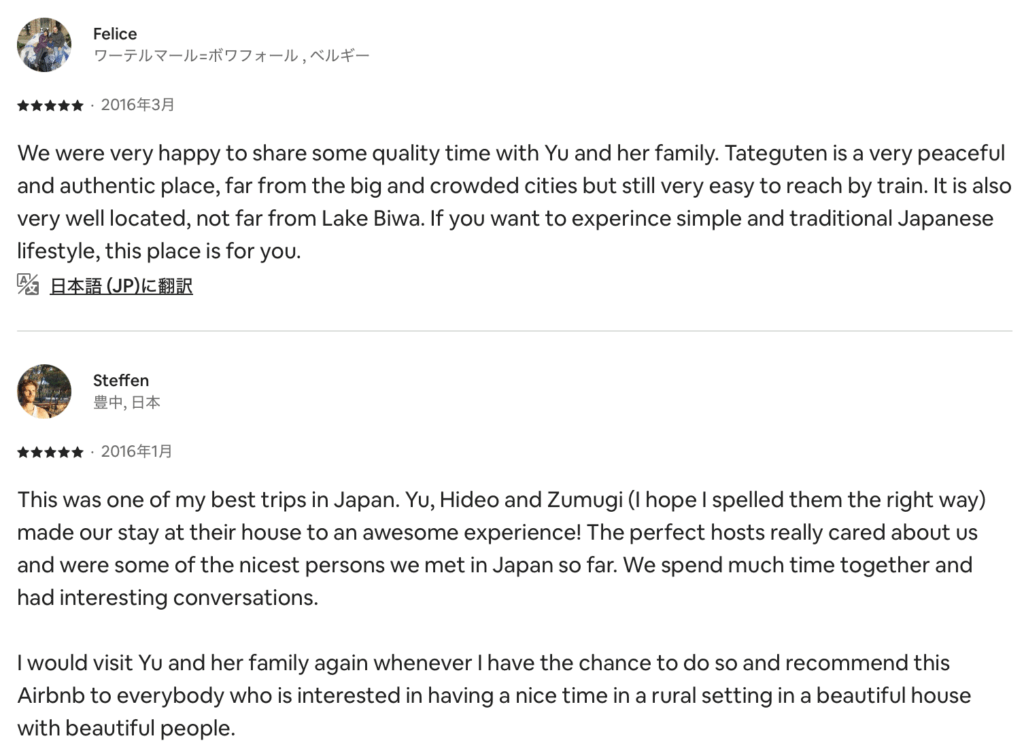Click the divider line between the reviews
The image size is (1024, 747).
514,331
